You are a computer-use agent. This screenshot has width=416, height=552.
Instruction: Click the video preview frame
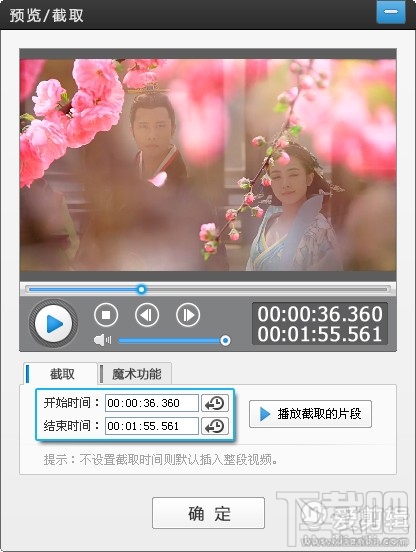tap(208, 165)
